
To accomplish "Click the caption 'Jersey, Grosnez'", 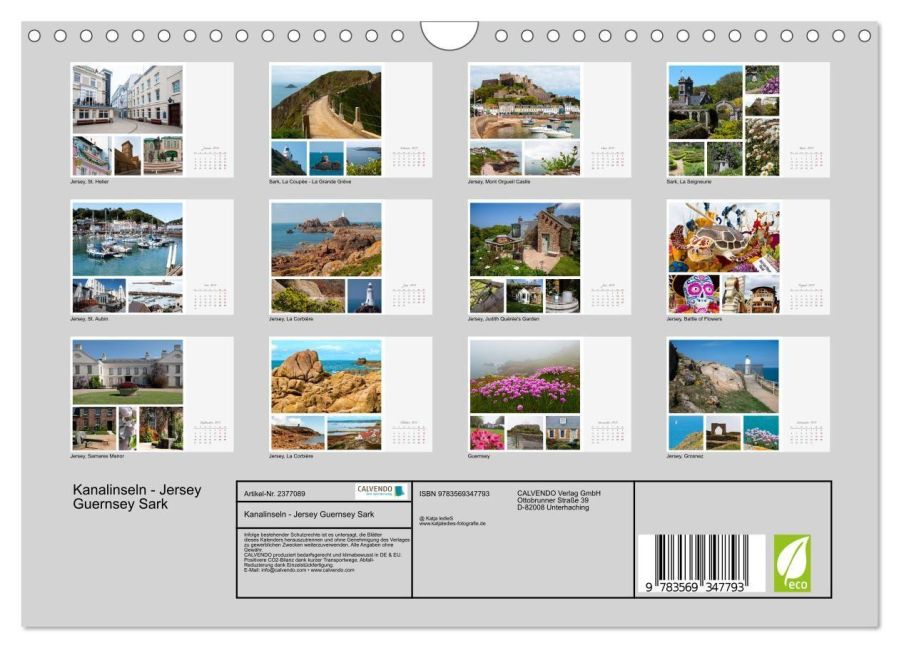I will click(x=685, y=456).
